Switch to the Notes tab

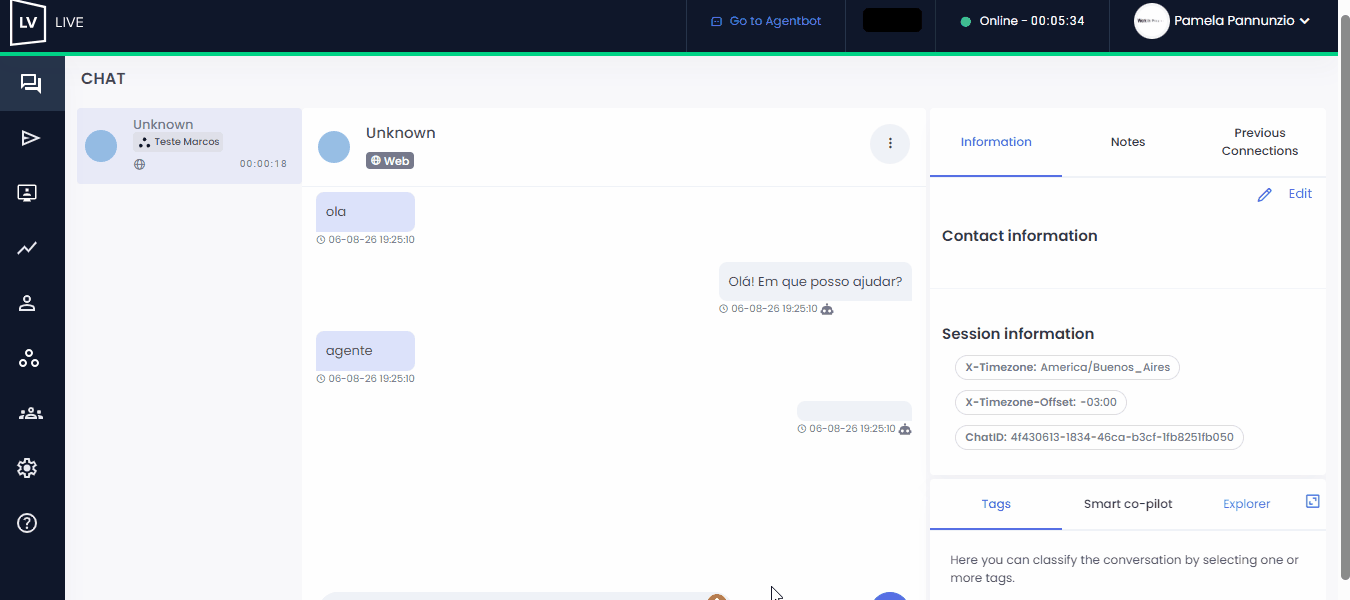click(x=1128, y=142)
